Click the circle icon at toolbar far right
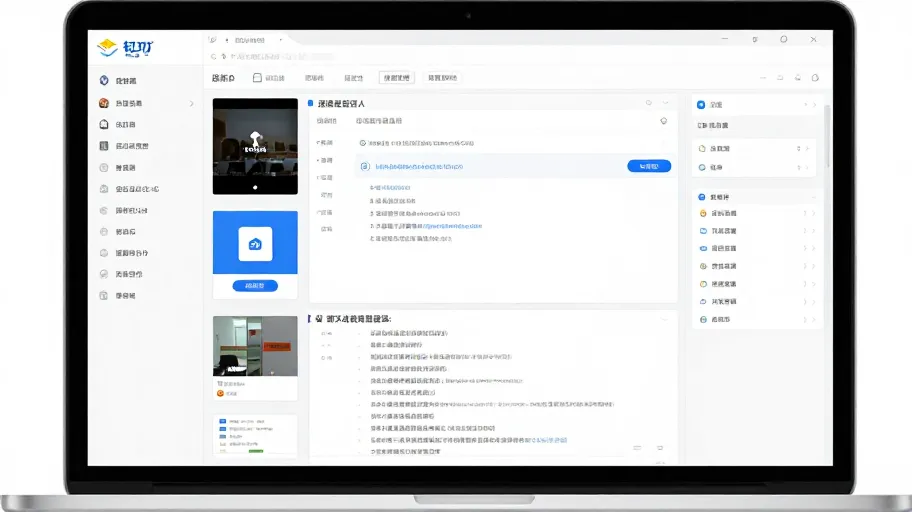Viewport: 912px width, 512px height. [x=815, y=77]
